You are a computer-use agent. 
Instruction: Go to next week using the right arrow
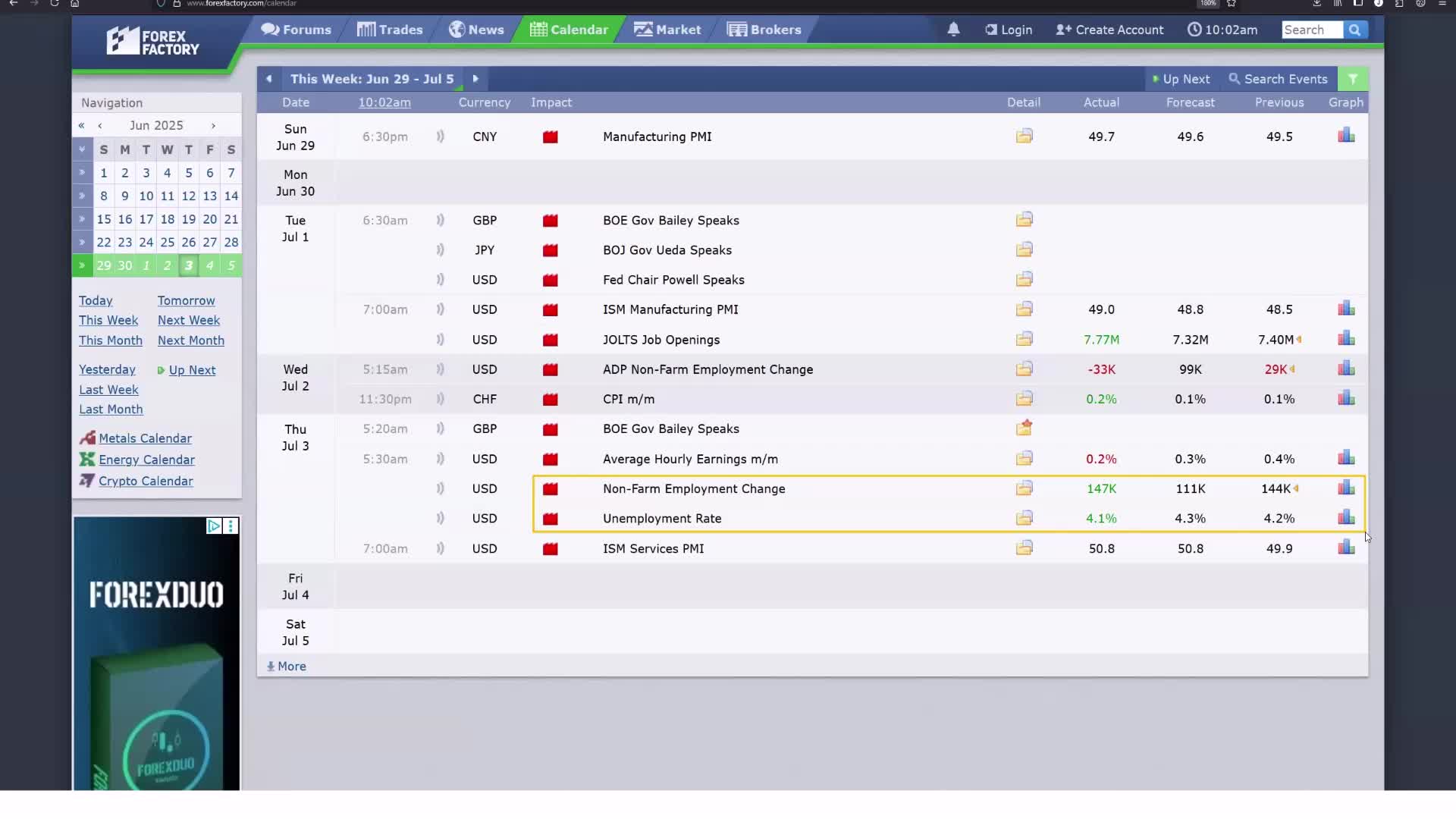(x=475, y=79)
